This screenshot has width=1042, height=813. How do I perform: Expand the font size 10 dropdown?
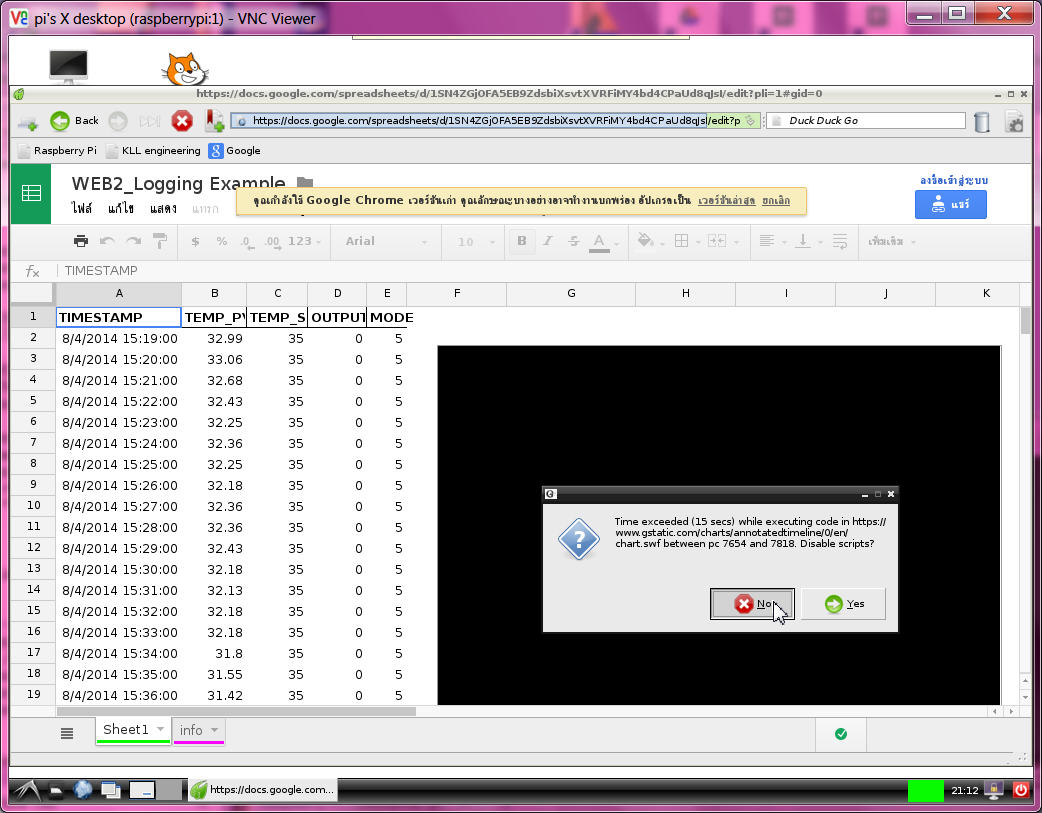(477, 241)
